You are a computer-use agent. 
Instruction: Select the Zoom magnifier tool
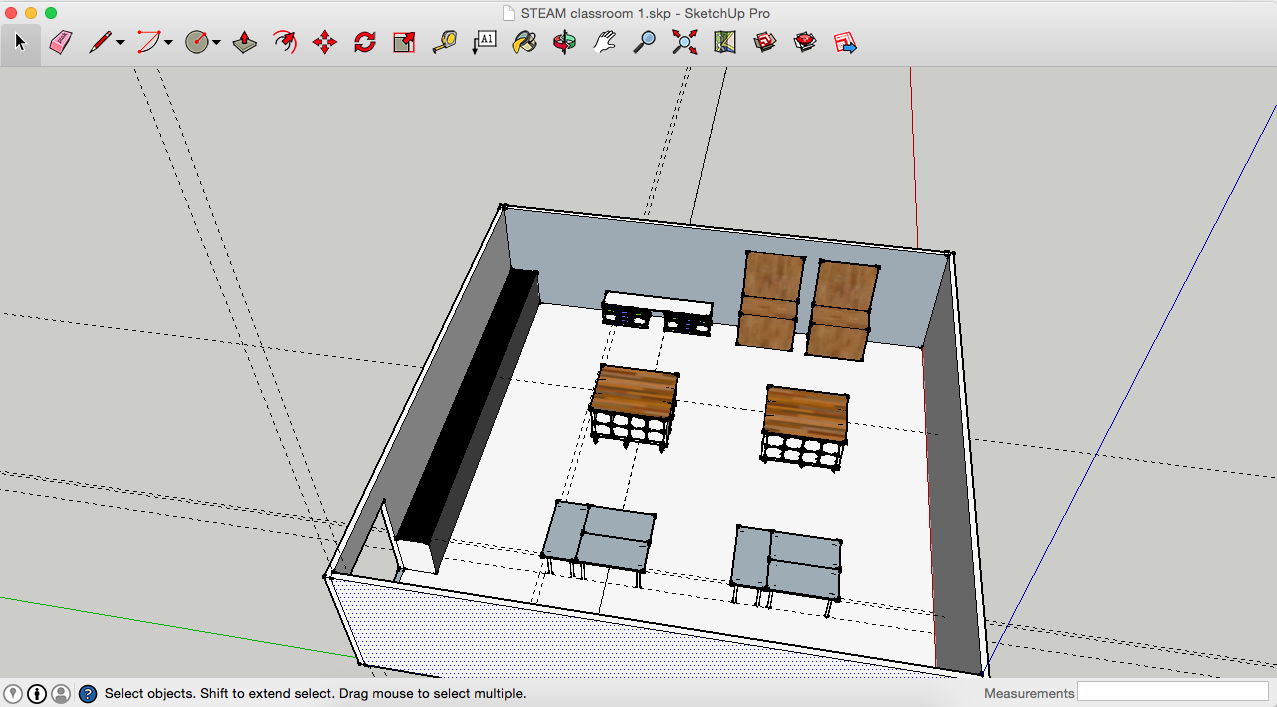tap(645, 43)
